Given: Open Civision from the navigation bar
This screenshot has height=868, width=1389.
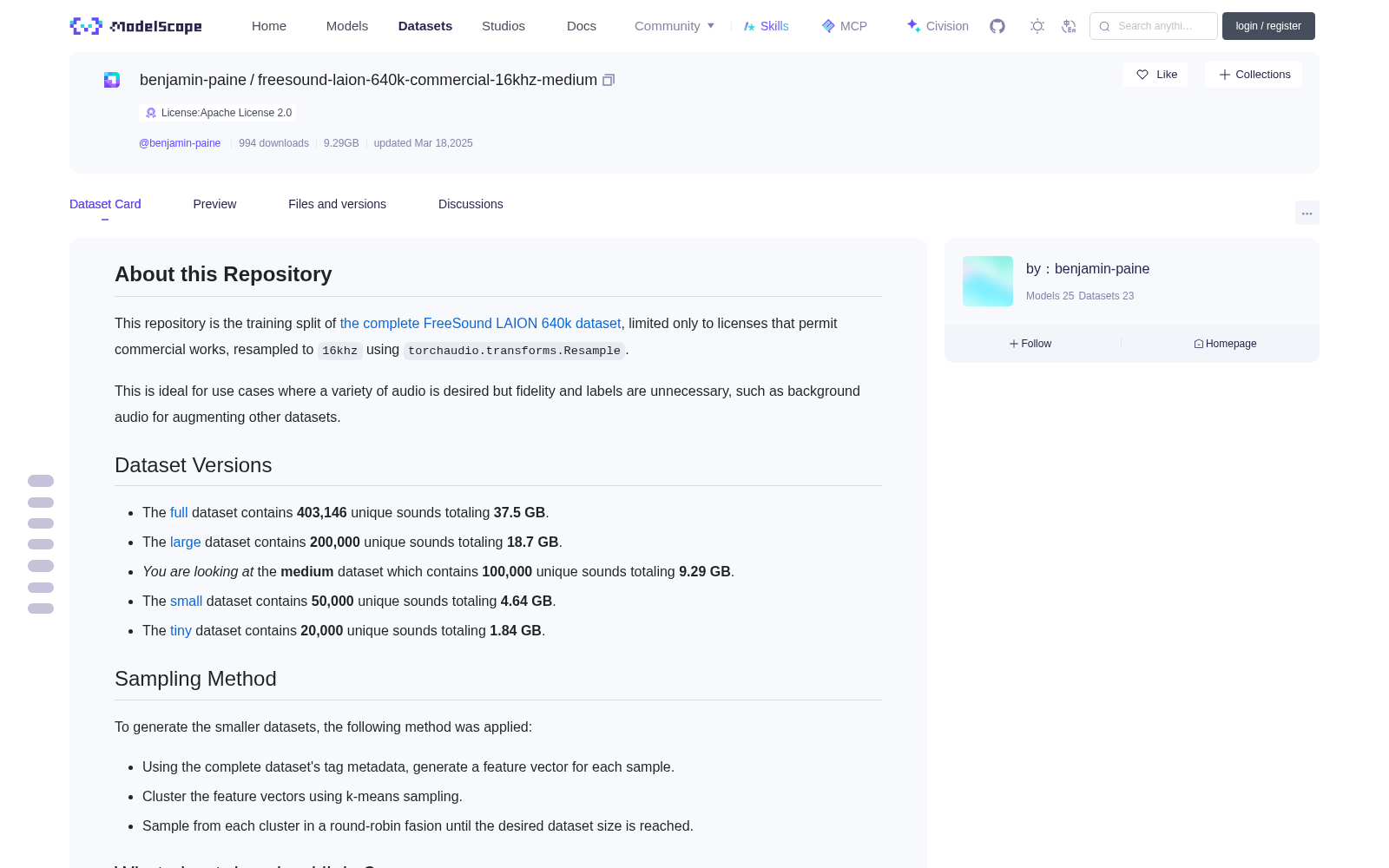Looking at the screenshot, I should click(x=938, y=26).
